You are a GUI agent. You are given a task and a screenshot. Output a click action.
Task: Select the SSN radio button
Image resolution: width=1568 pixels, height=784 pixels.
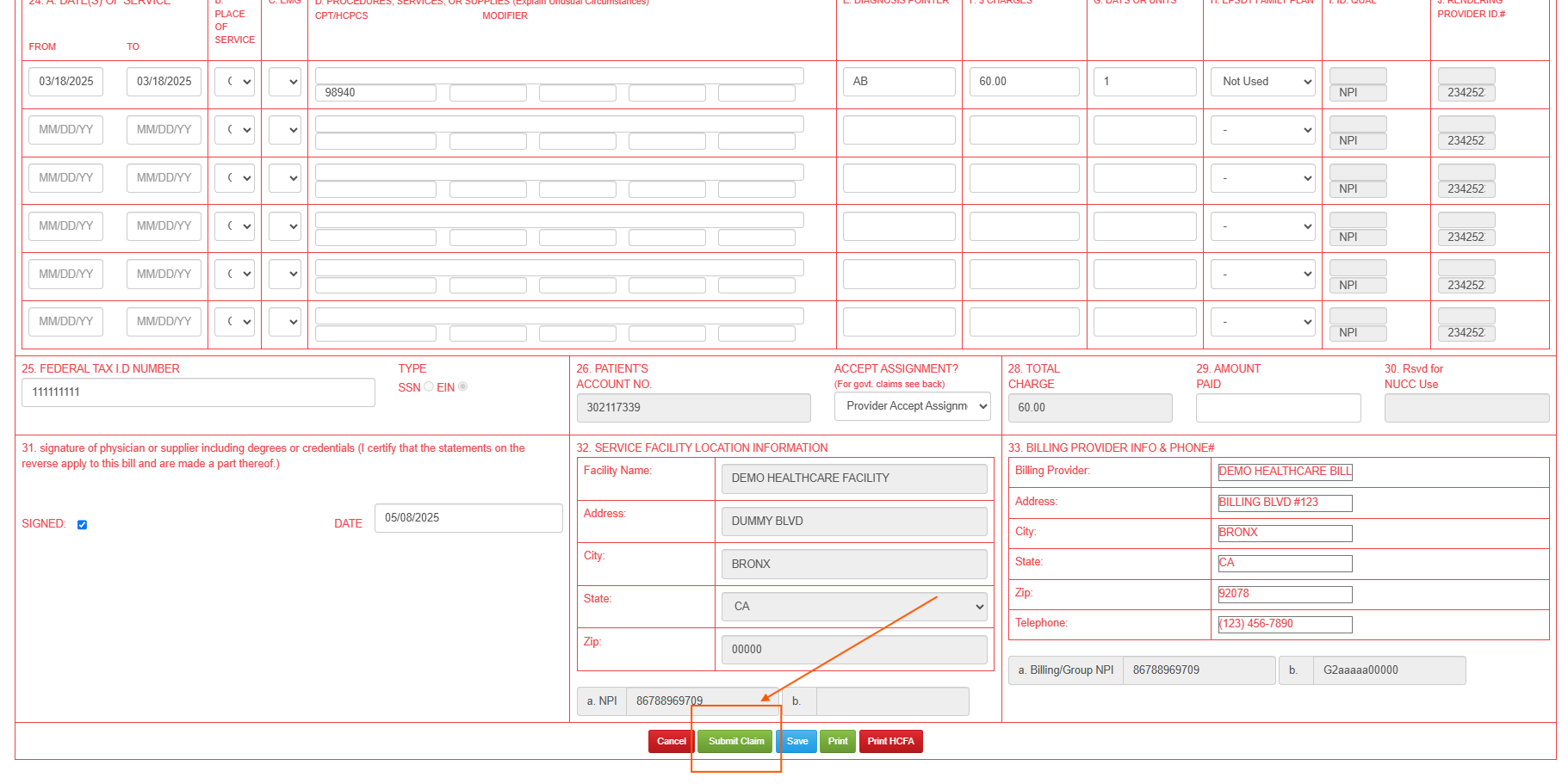point(429,386)
